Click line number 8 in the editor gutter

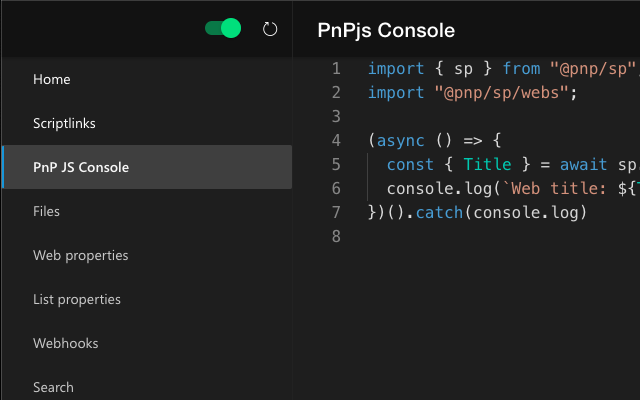tap(336, 237)
